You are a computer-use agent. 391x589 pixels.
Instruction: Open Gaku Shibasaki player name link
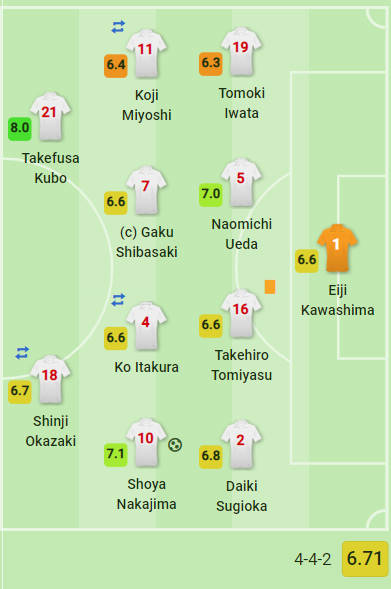pos(146,242)
